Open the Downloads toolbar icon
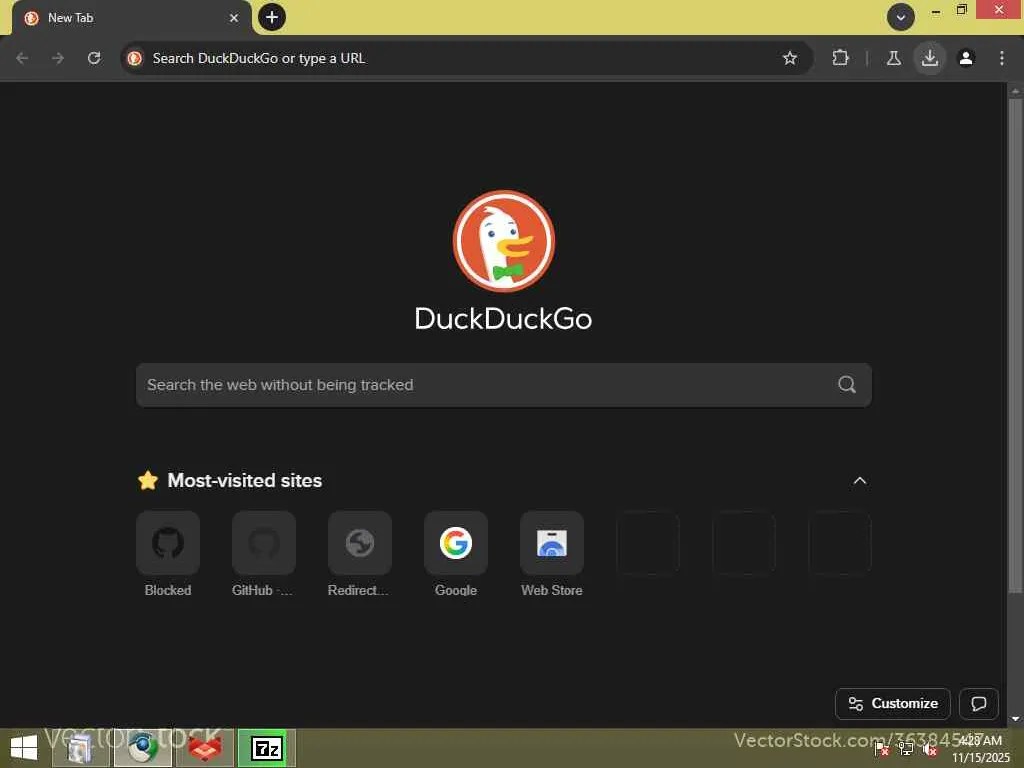This screenshot has width=1024, height=768. (929, 58)
